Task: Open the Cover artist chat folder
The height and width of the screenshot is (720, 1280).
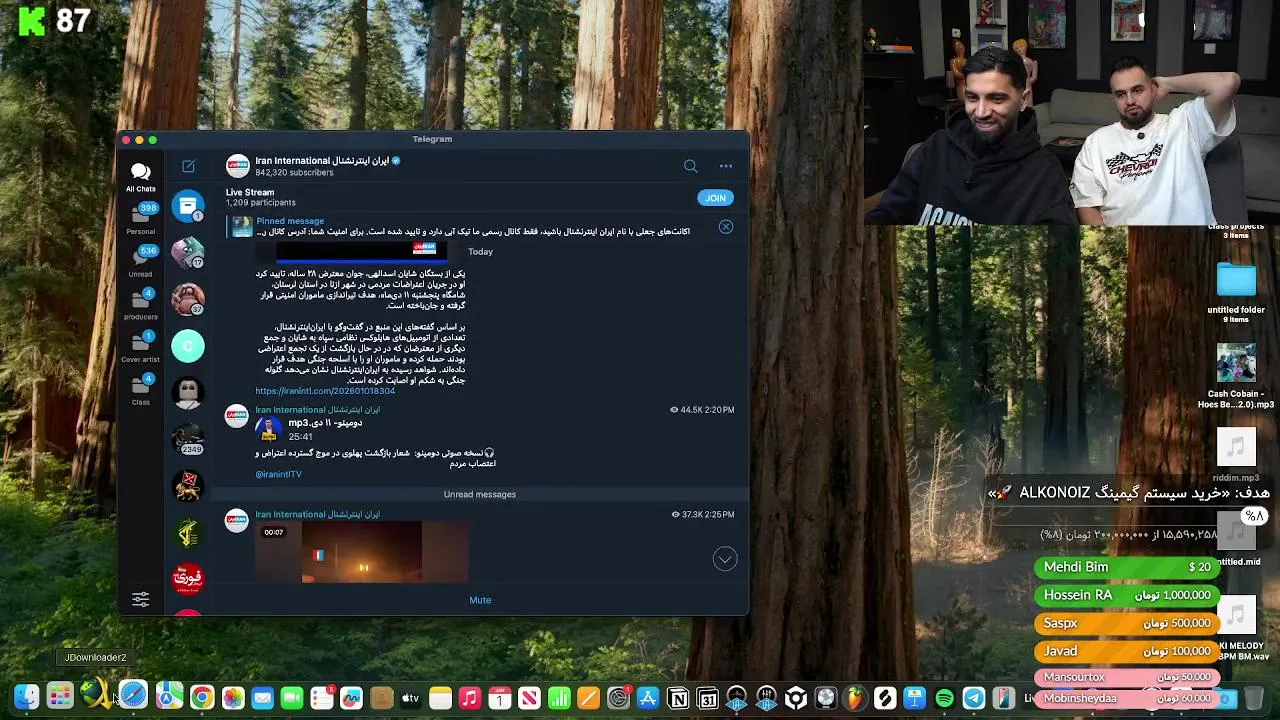Action: coord(140,346)
